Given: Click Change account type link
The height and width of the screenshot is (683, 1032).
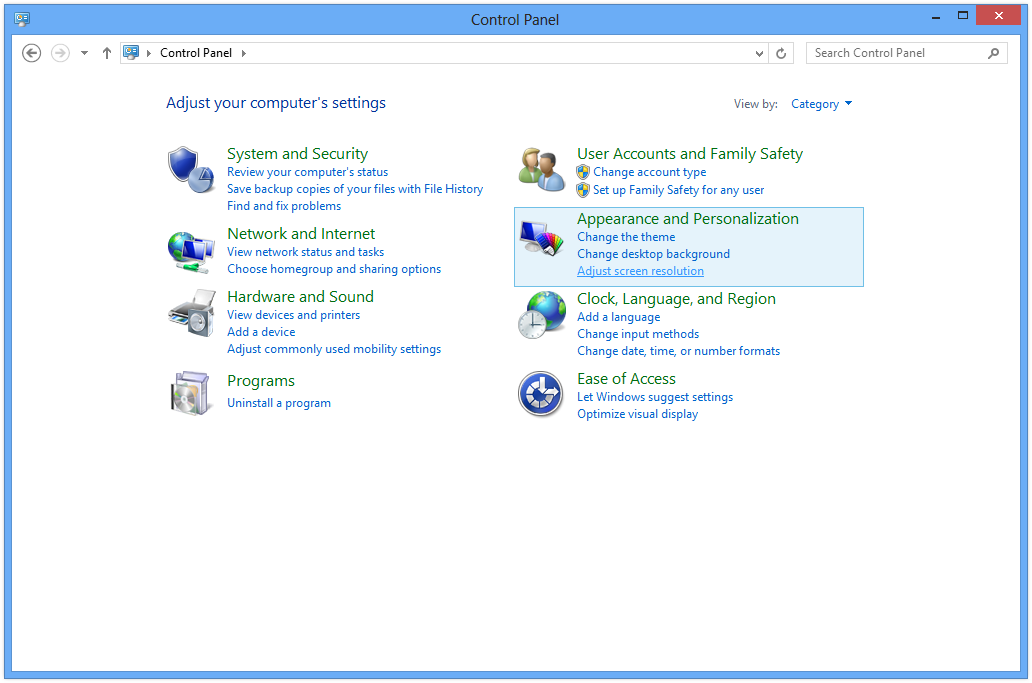Looking at the screenshot, I should coord(649,172).
